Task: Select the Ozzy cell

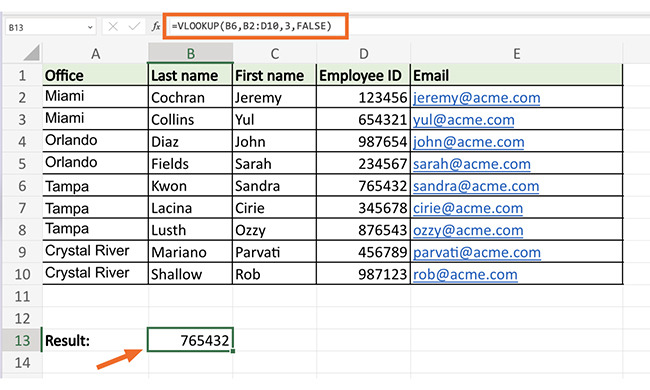Action: pyautogui.click(x=274, y=230)
